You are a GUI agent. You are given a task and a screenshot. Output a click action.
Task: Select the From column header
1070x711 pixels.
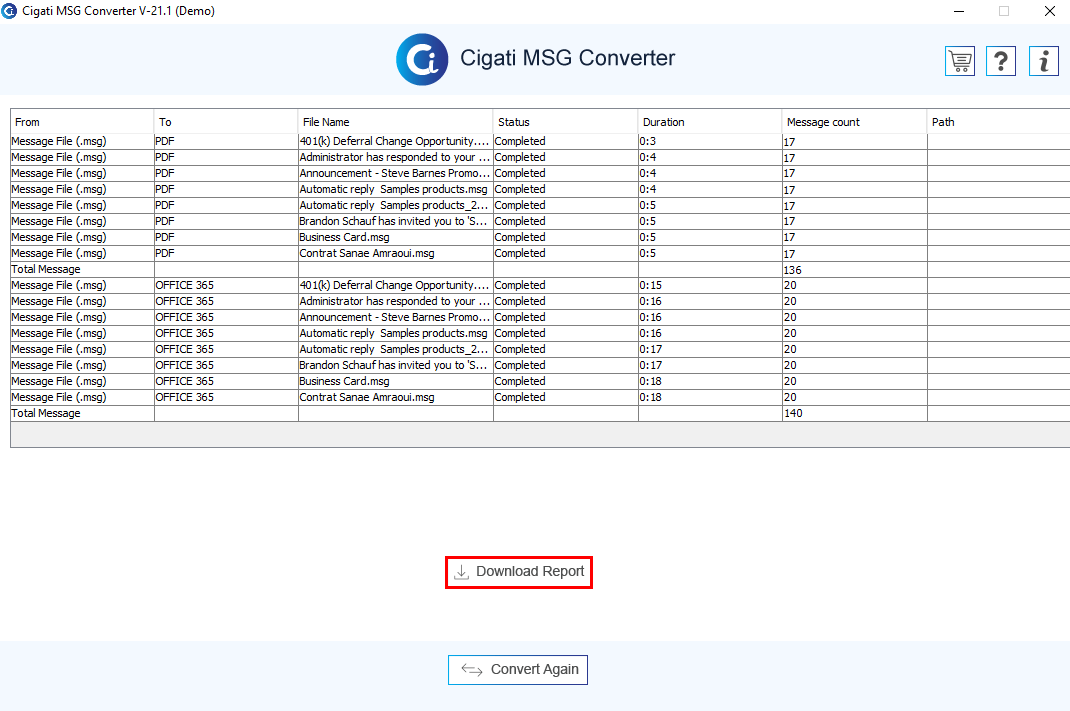coord(82,122)
